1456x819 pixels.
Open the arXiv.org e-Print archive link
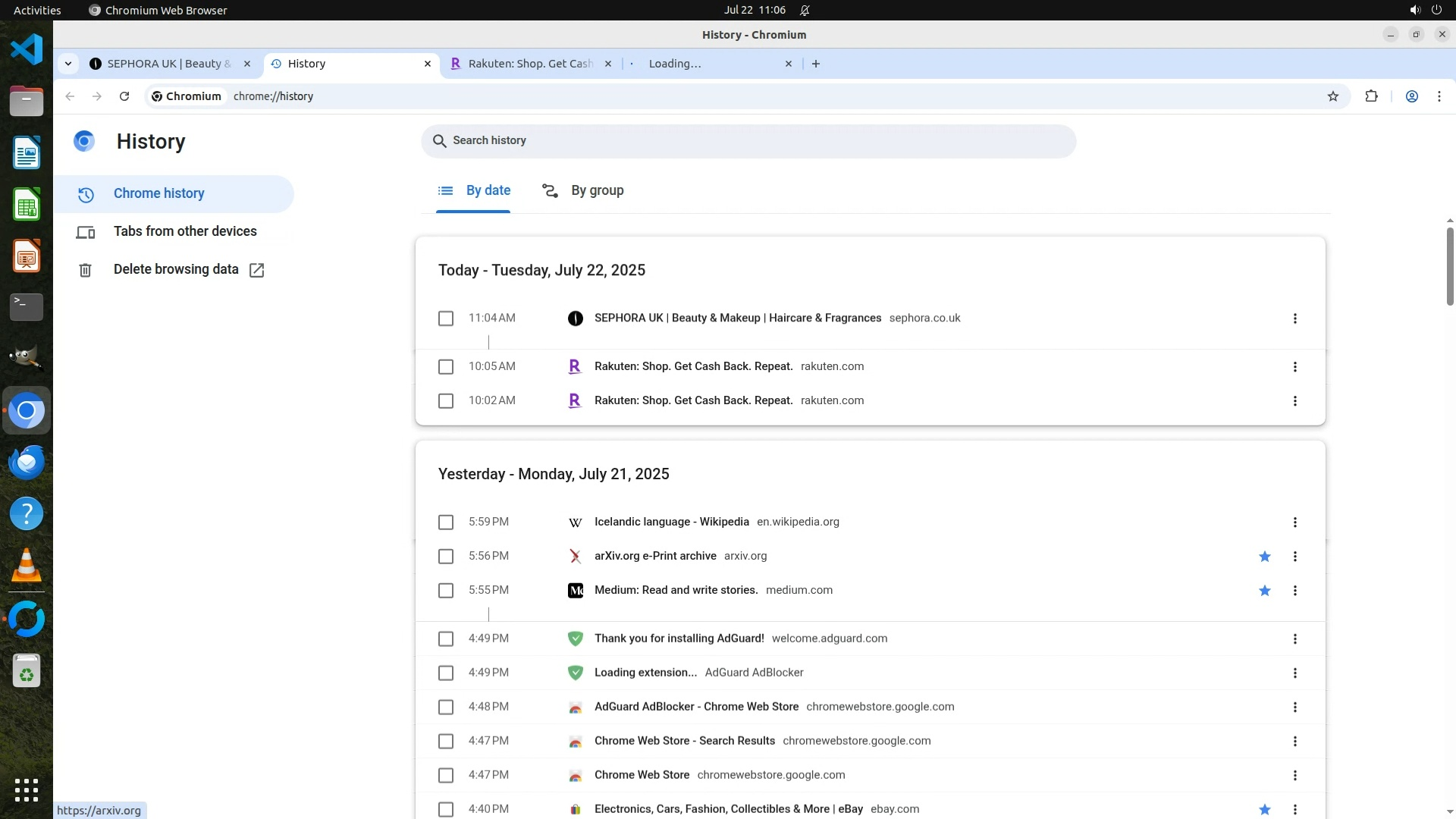point(655,556)
